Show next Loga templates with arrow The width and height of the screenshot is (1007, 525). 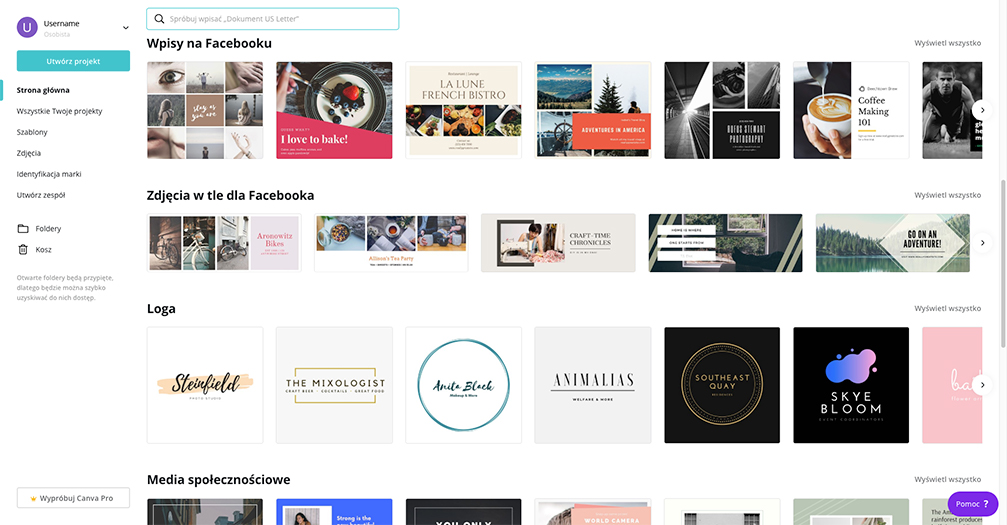pos(982,385)
